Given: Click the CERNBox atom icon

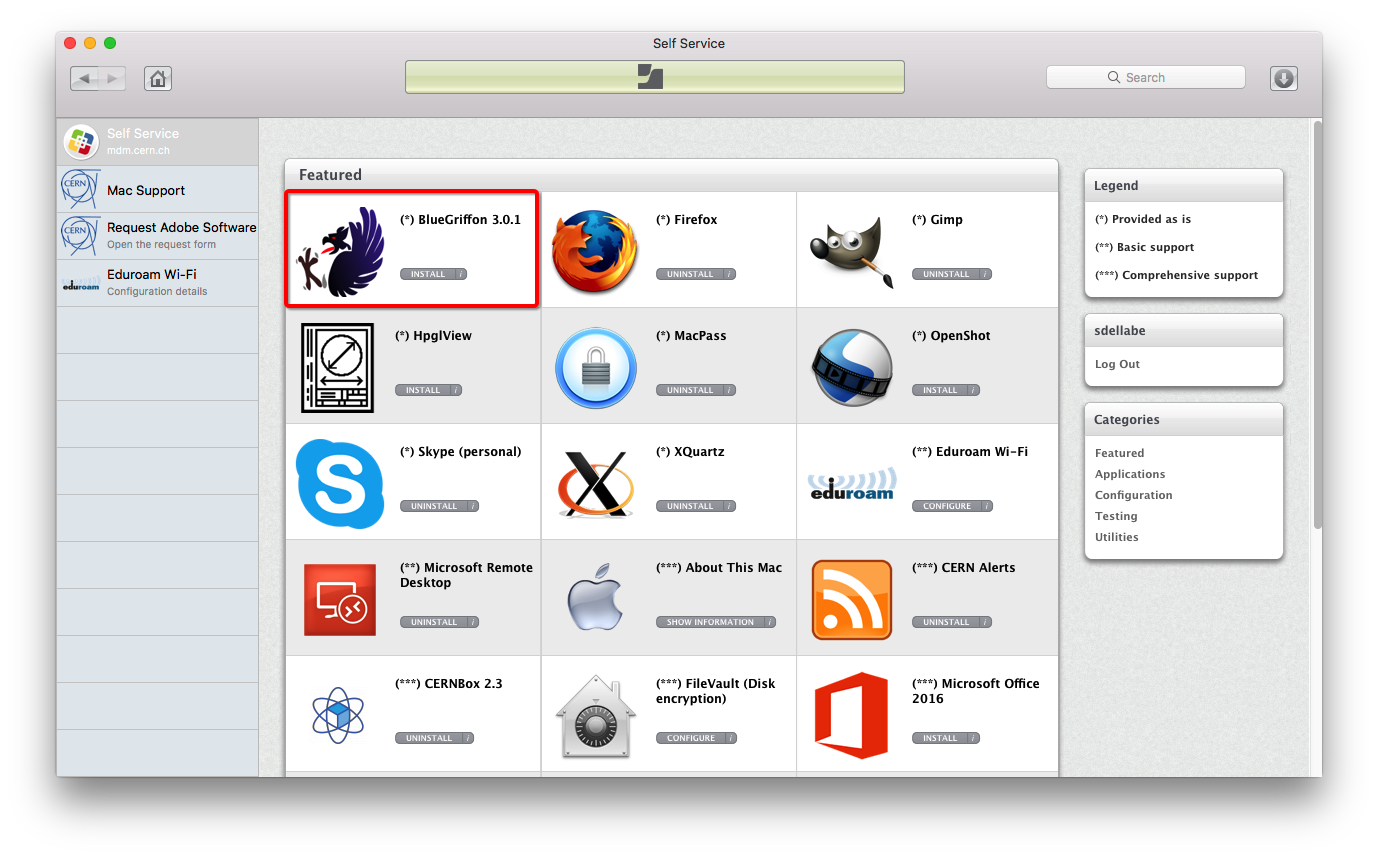Looking at the screenshot, I should (340, 716).
